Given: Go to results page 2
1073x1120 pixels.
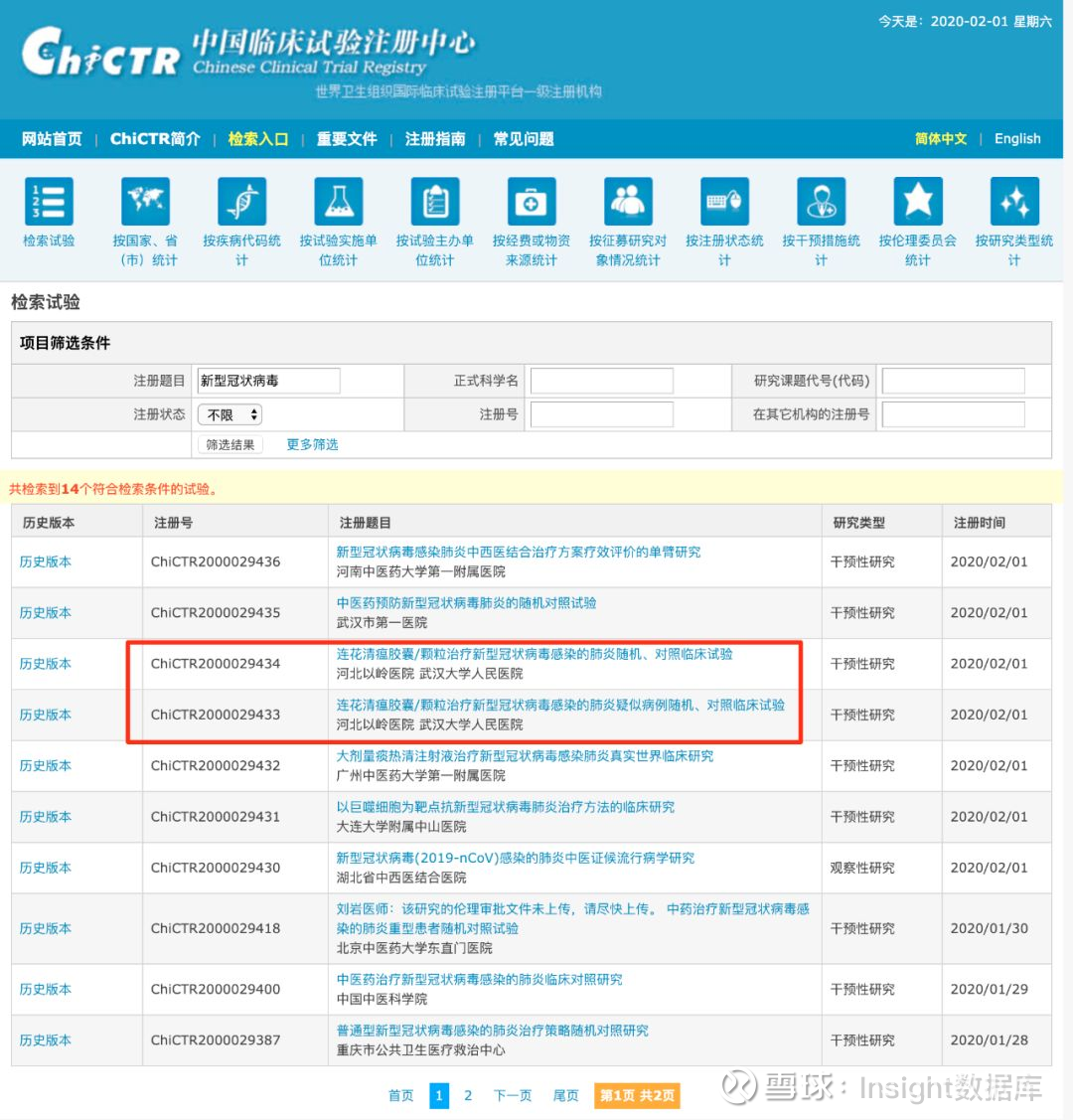Looking at the screenshot, I should (467, 1095).
